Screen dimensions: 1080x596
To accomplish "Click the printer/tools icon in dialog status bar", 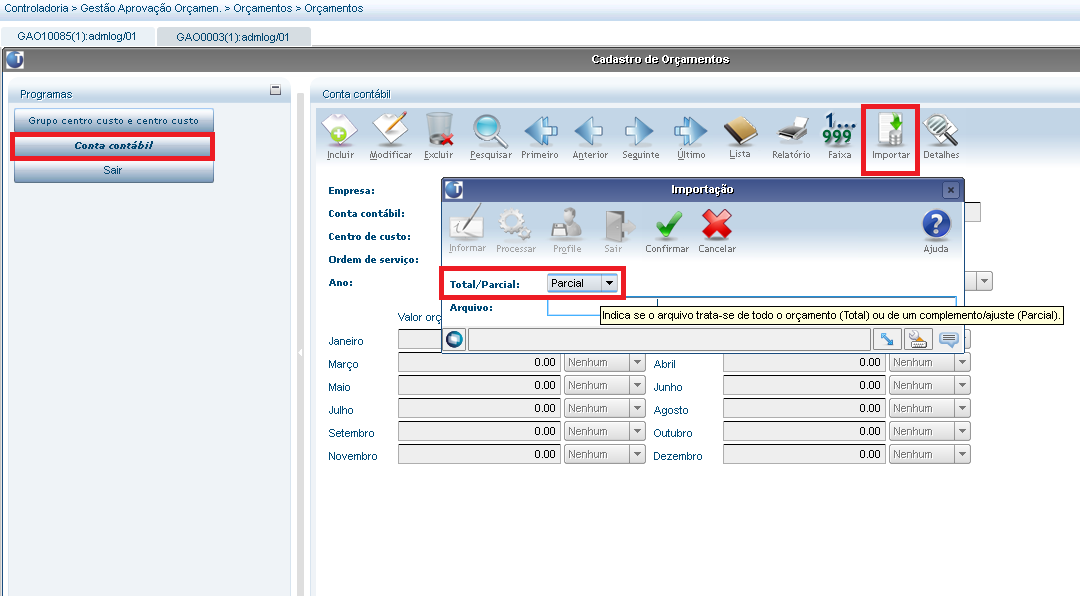I will (917, 339).
